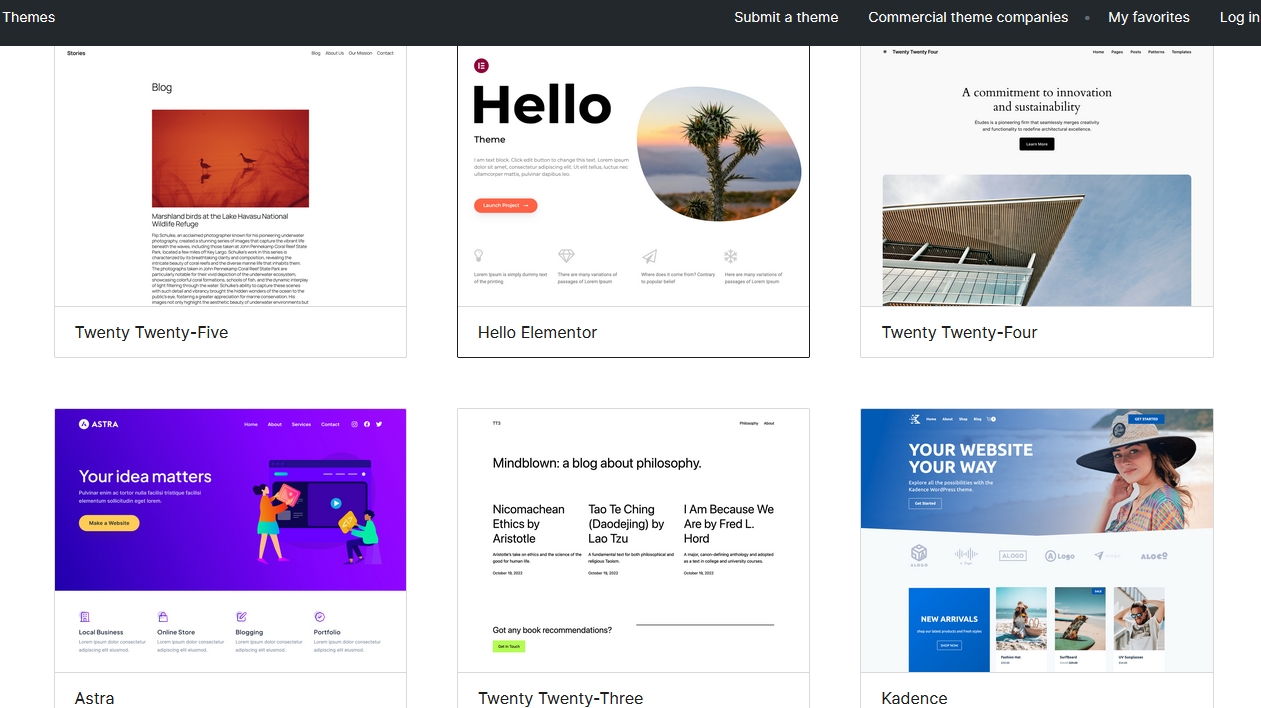The image size is (1261, 708).
Task: Select the Hello Elementor theme name
Action: [x=537, y=332]
